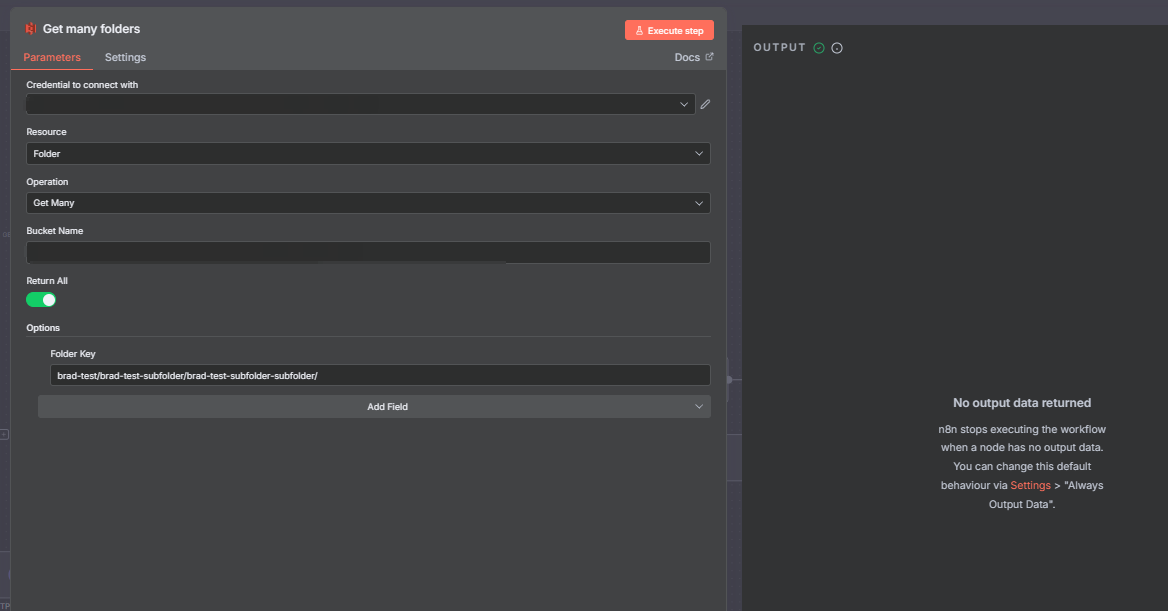The height and width of the screenshot is (611, 1168).
Task: Click the AWS S3 node icon
Action: click(31, 29)
